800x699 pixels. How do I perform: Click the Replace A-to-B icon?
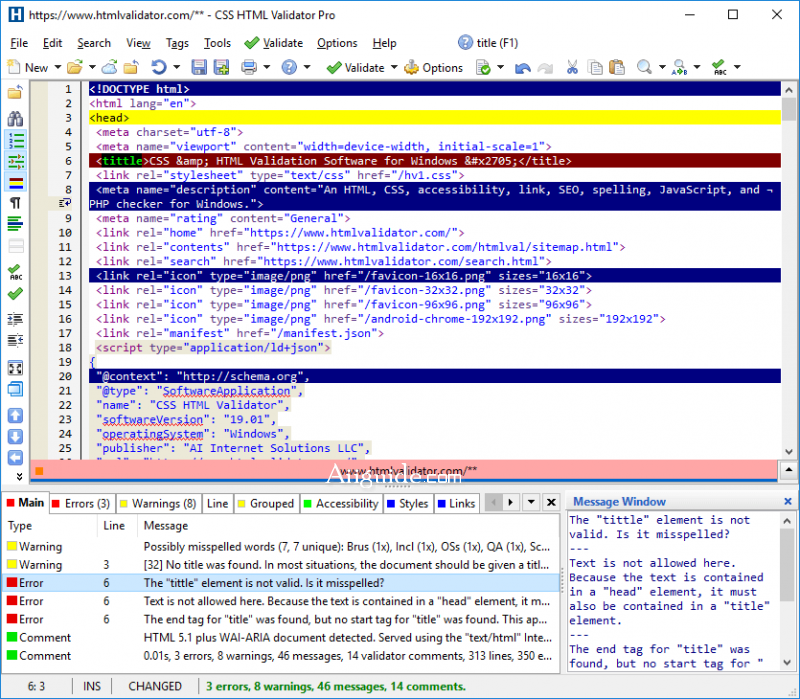click(680, 67)
